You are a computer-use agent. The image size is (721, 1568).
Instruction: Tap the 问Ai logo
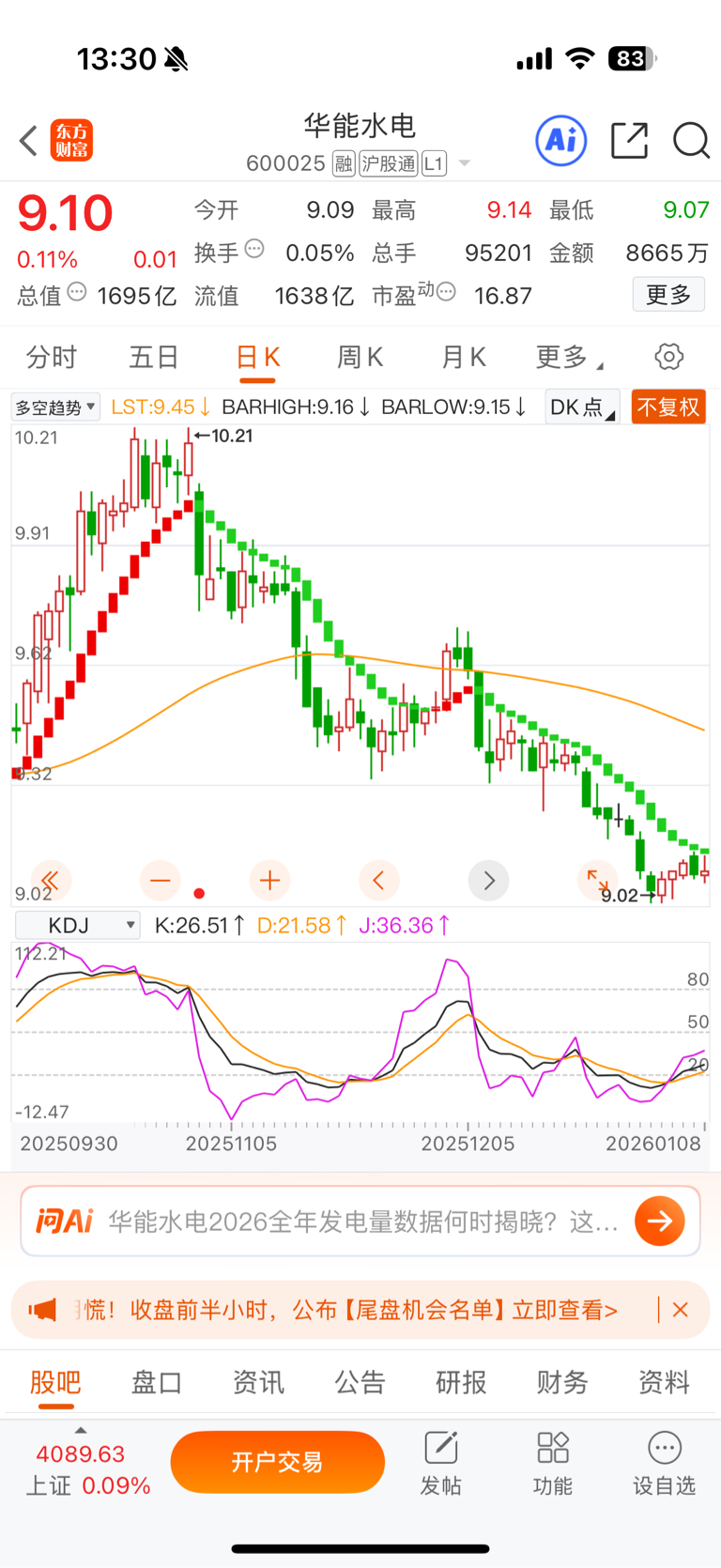pos(65,1221)
